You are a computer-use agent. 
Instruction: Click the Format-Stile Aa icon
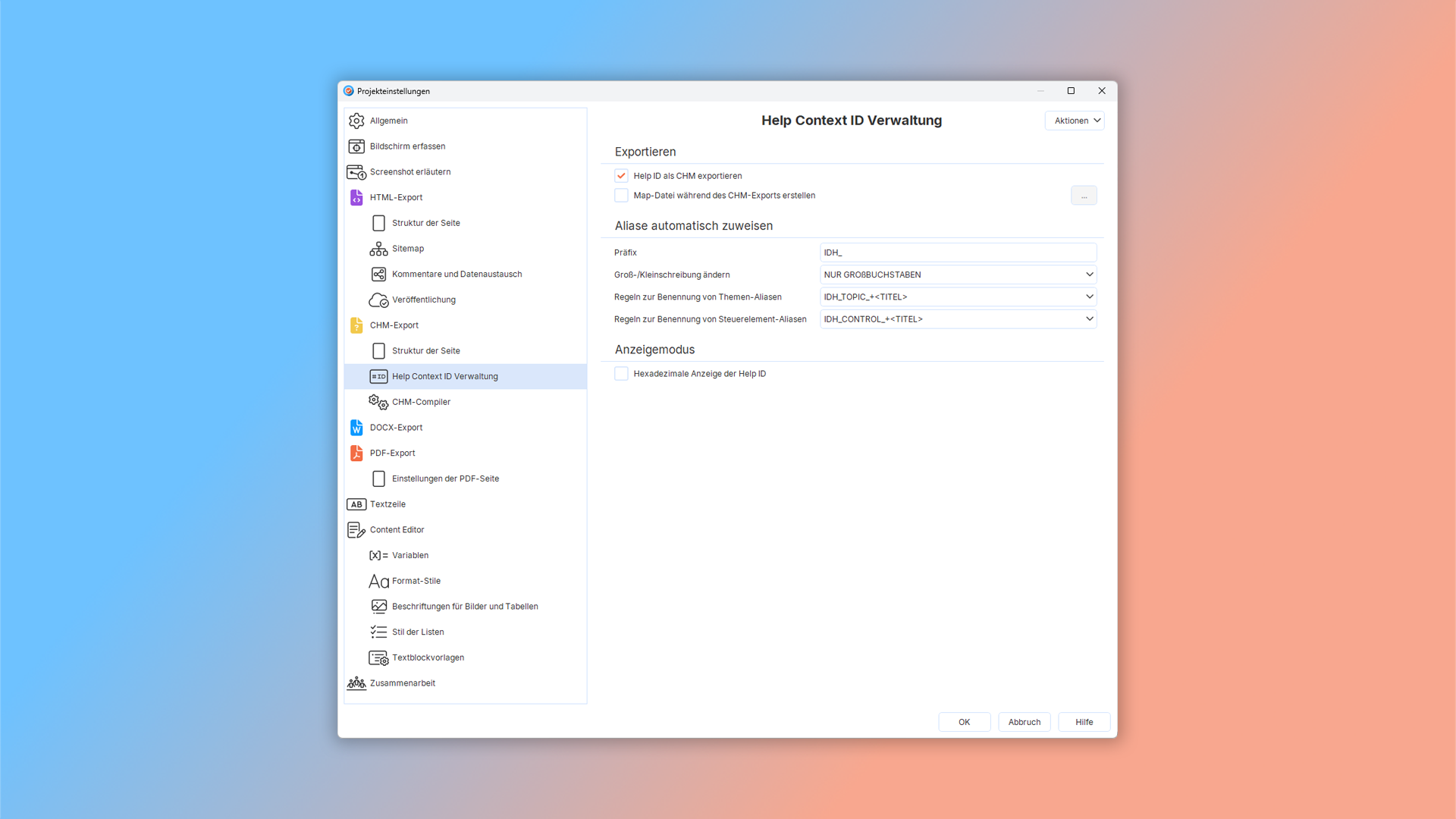(378, 582)
